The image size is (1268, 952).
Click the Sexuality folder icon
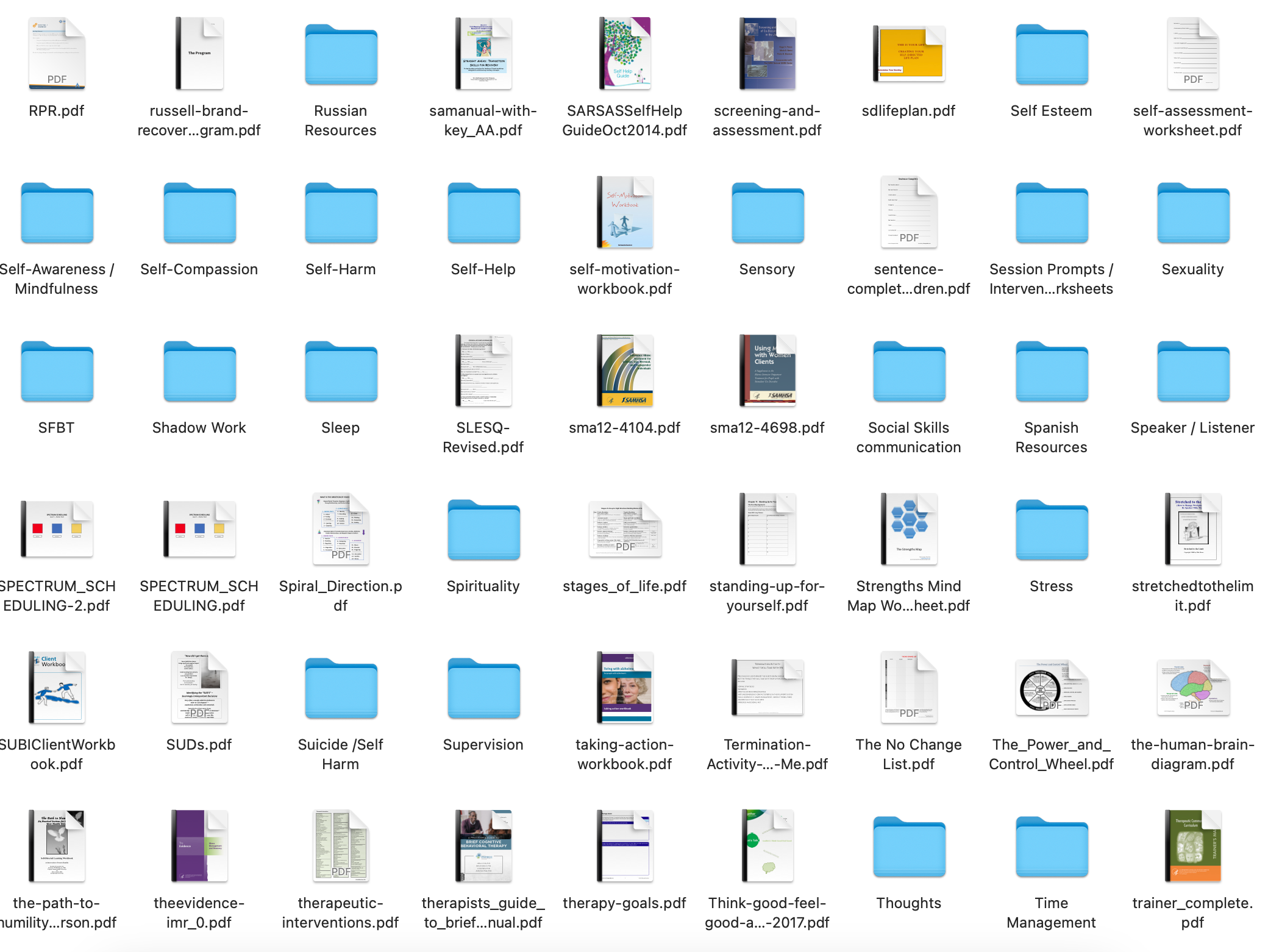1192,213
